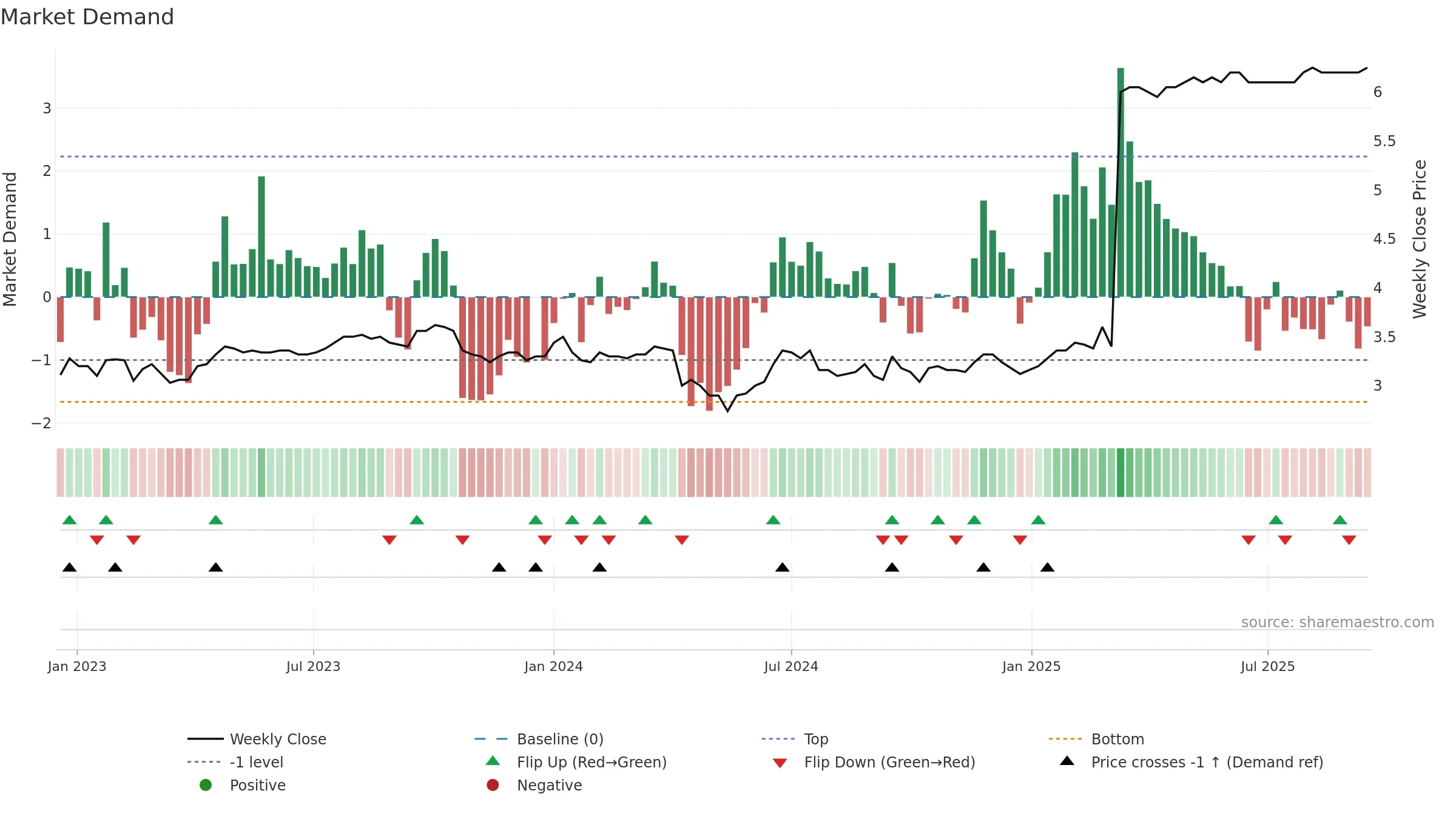Click the 'Jan 2025' x-axis label
This screenshot has height=819, width=1456.
point(1031,667)
